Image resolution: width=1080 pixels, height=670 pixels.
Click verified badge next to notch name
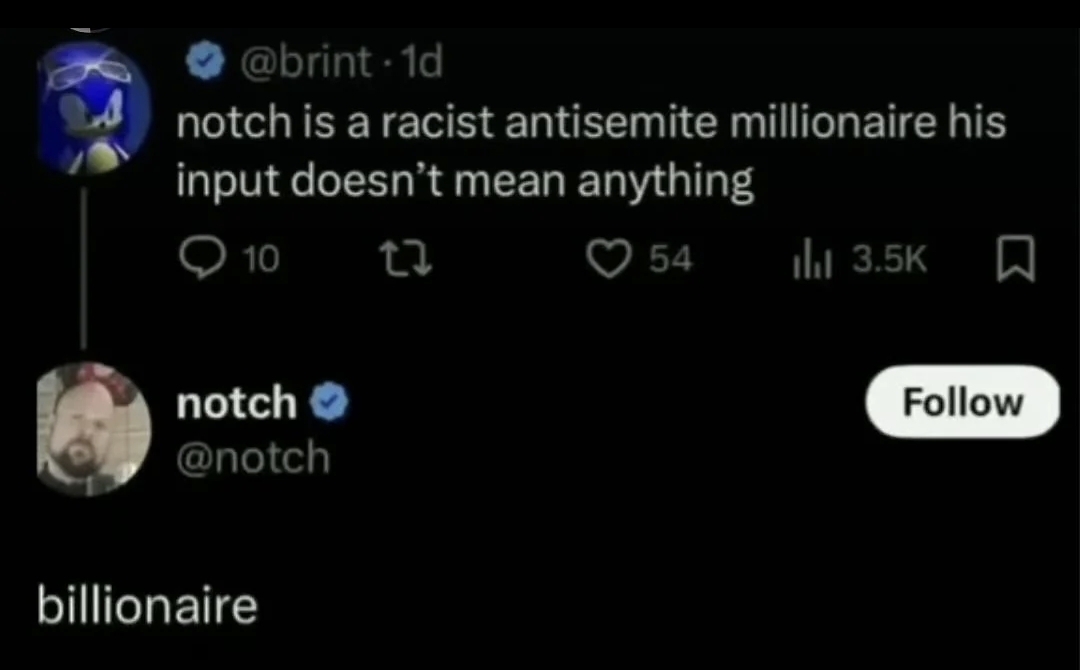pos(329,403)
